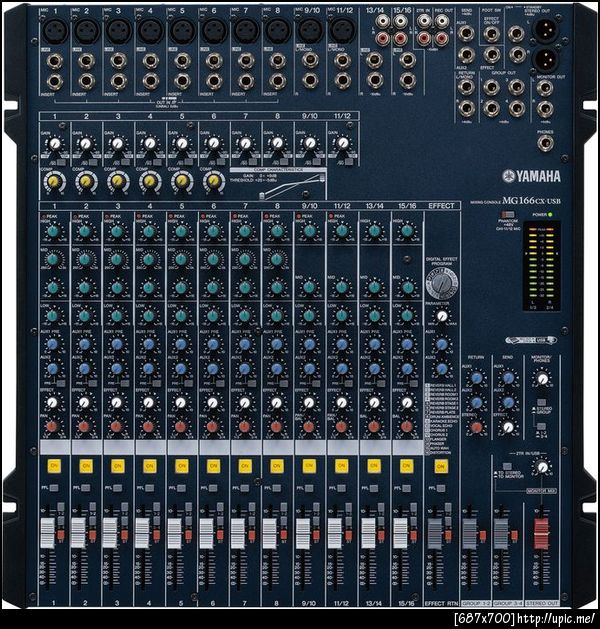The image size is (600, 629).
Task: Click channel 6 yellow COMP knob
Action: 214,182
